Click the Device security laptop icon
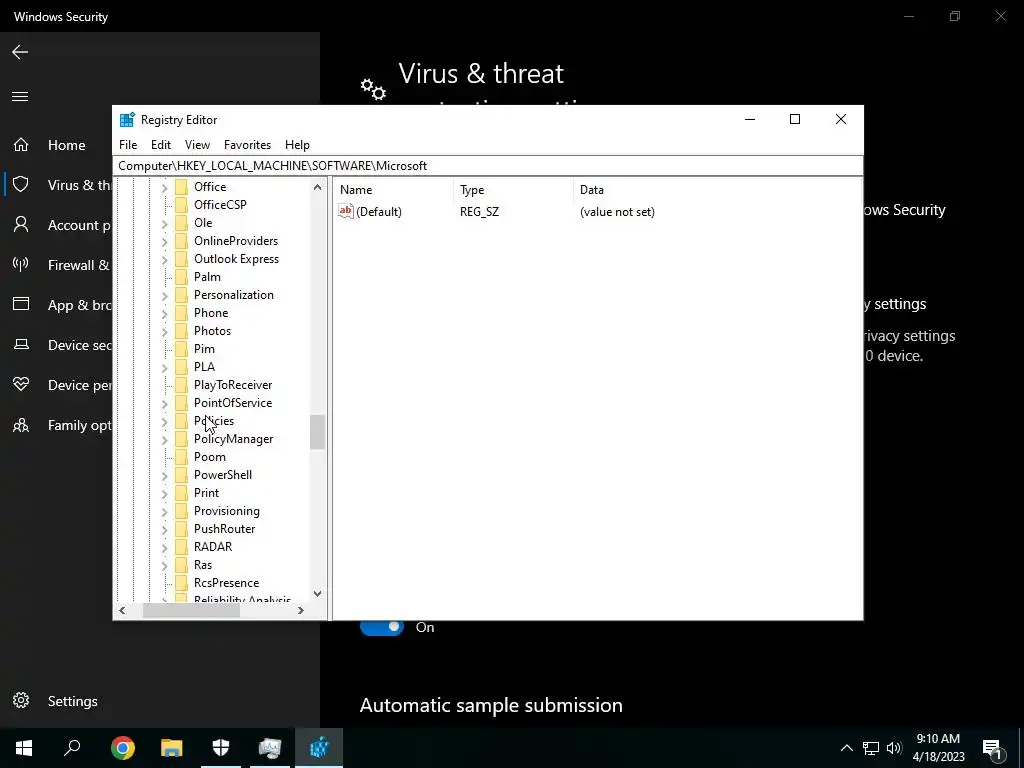1024x768 pixels. [21, 345]
